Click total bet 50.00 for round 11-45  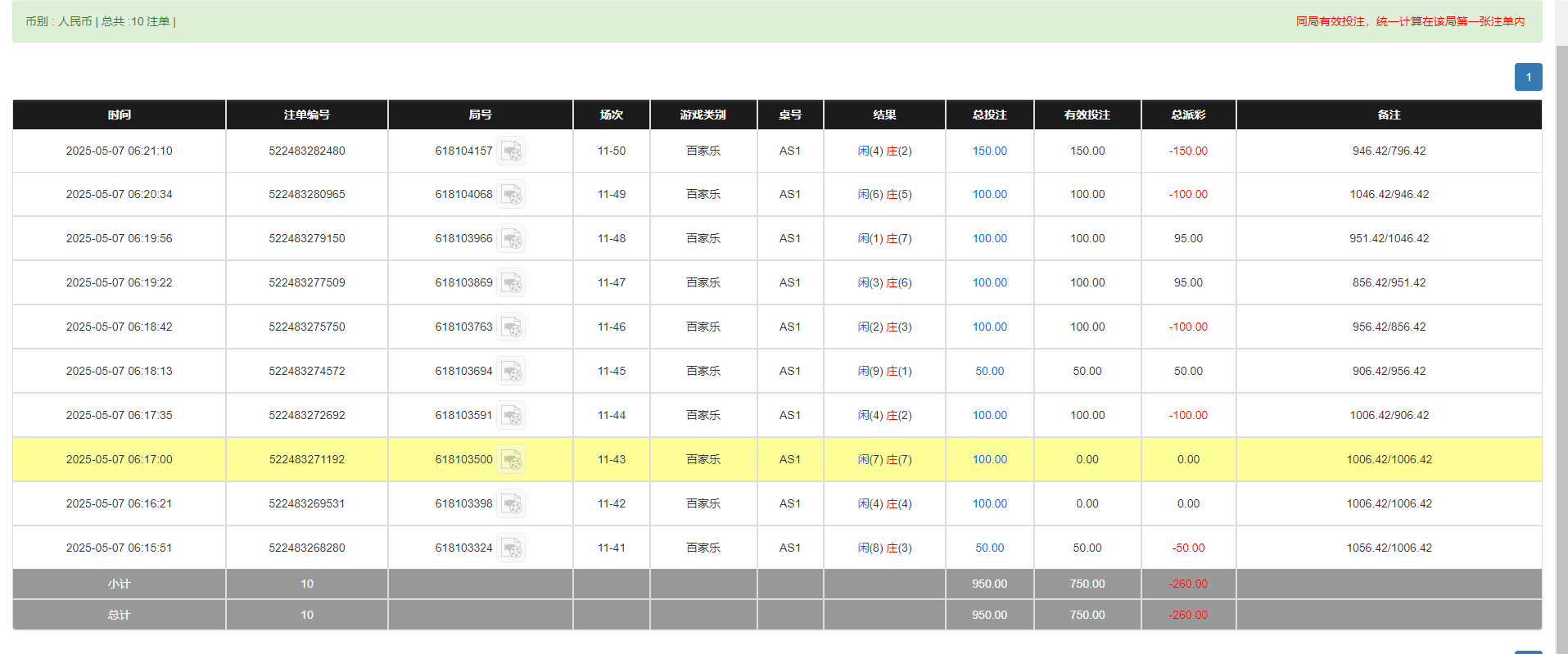[x=989, y=372]
